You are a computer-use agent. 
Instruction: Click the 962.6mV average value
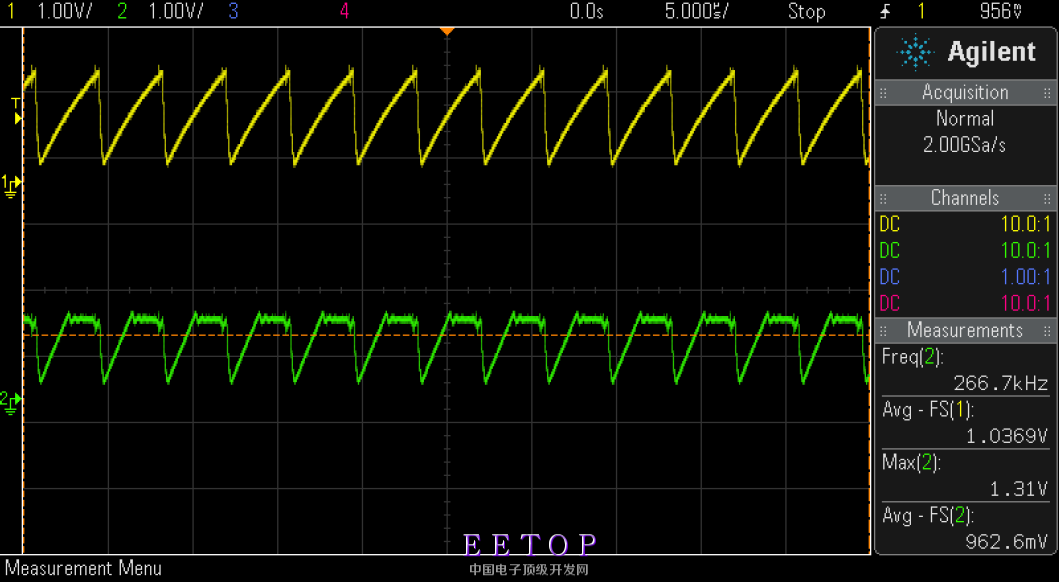[1006, 541]
